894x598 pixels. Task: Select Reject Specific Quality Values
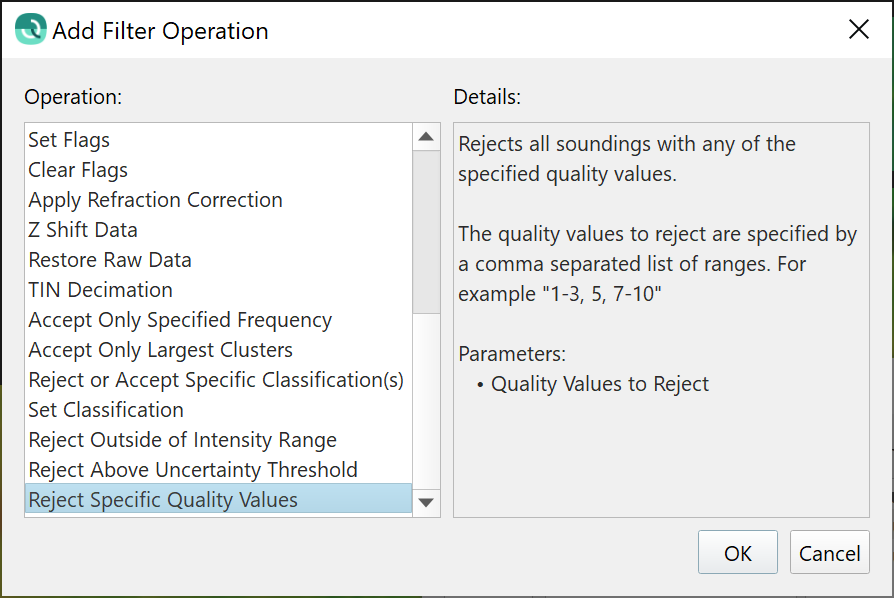(x=163, y=500)
